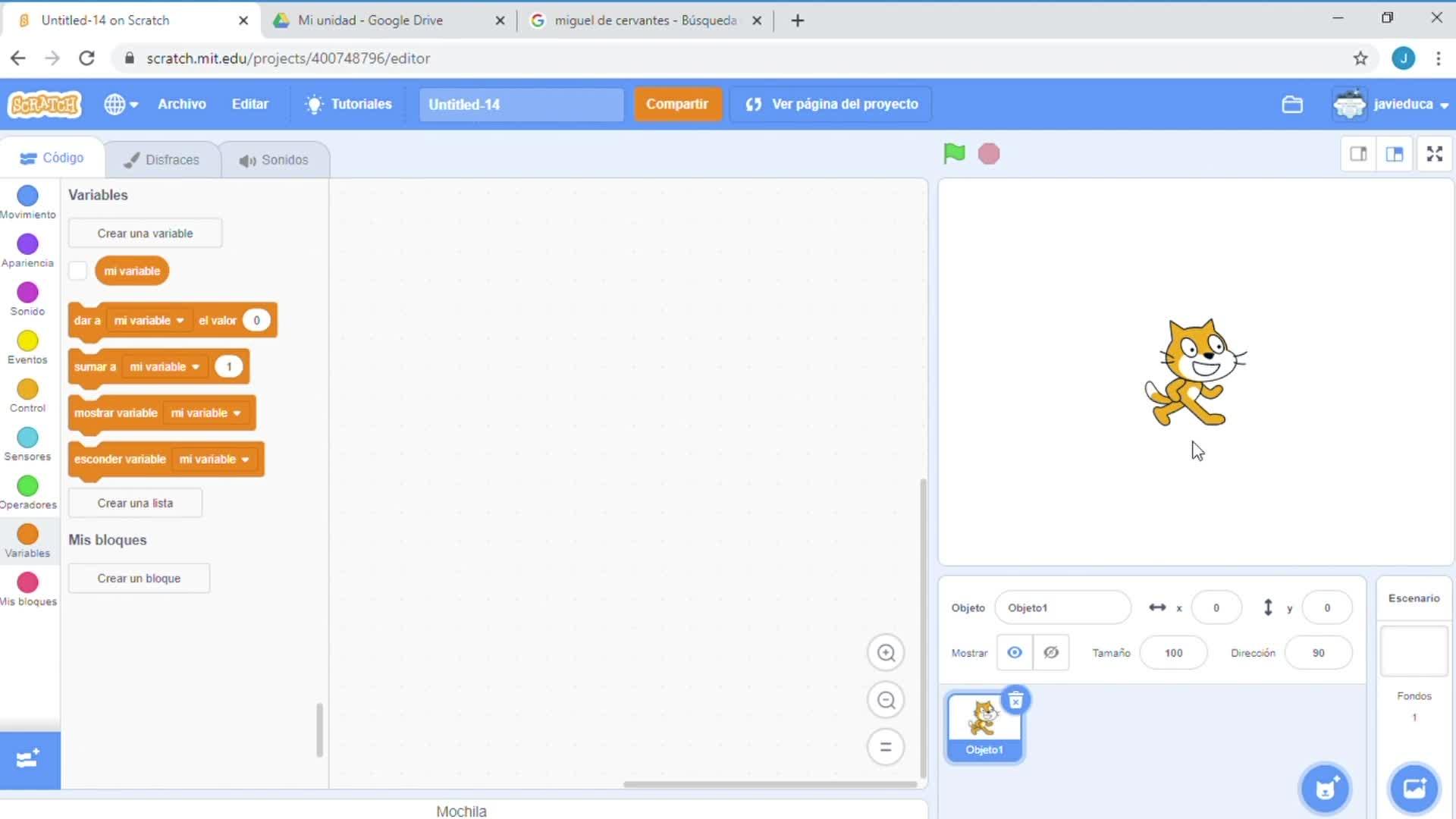Open the language globe dropdown
Screen dimensions: 1456x819
pos(121,105)
